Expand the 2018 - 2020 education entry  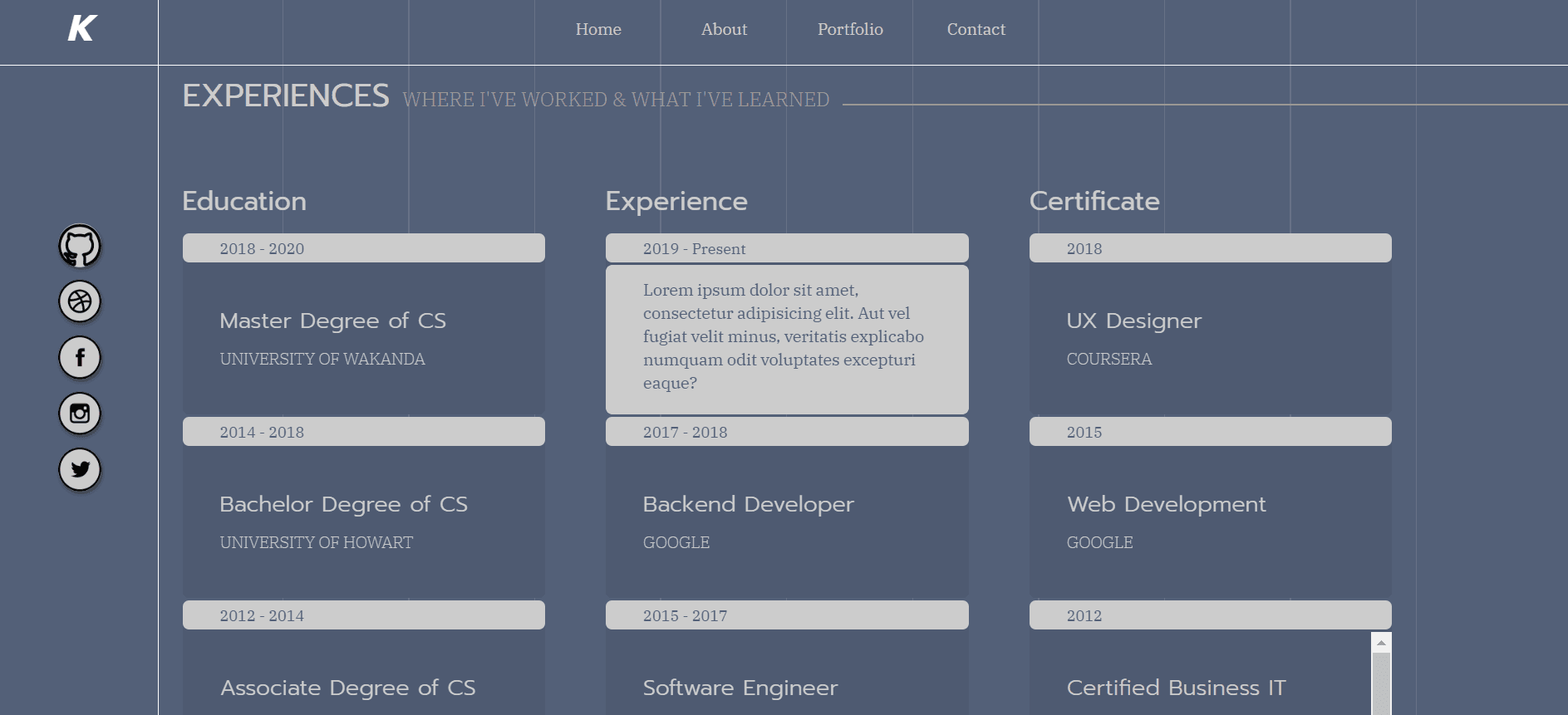(363, 248)
